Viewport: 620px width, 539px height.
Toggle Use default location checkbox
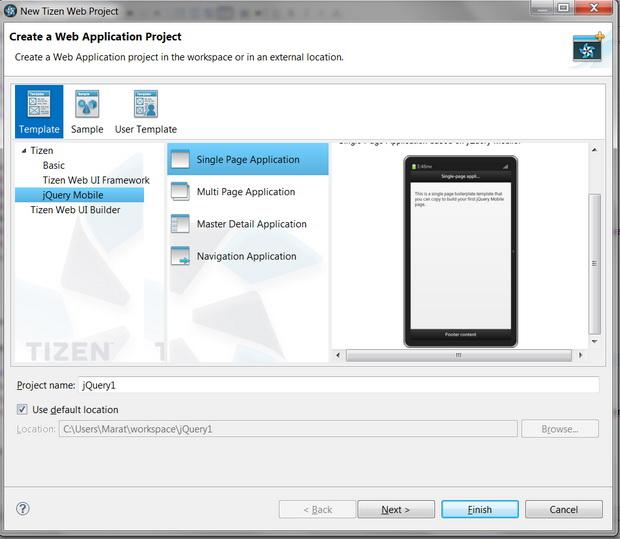22,409
